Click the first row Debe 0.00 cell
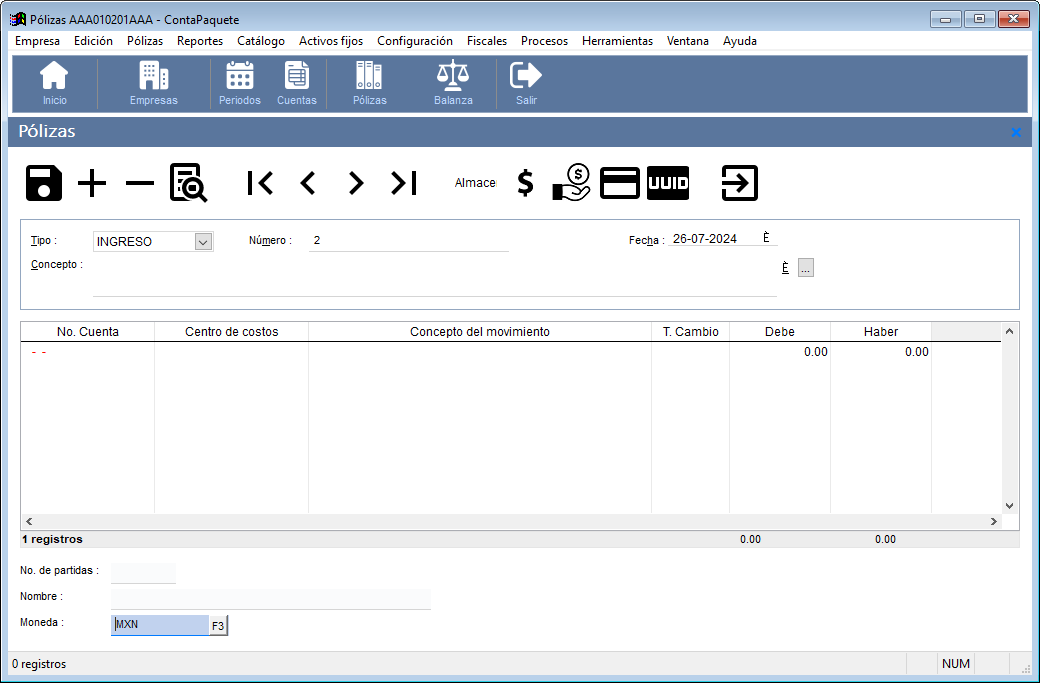This screenshot has width=1040, height=683. pyautogui.click(x=780, y=352)
